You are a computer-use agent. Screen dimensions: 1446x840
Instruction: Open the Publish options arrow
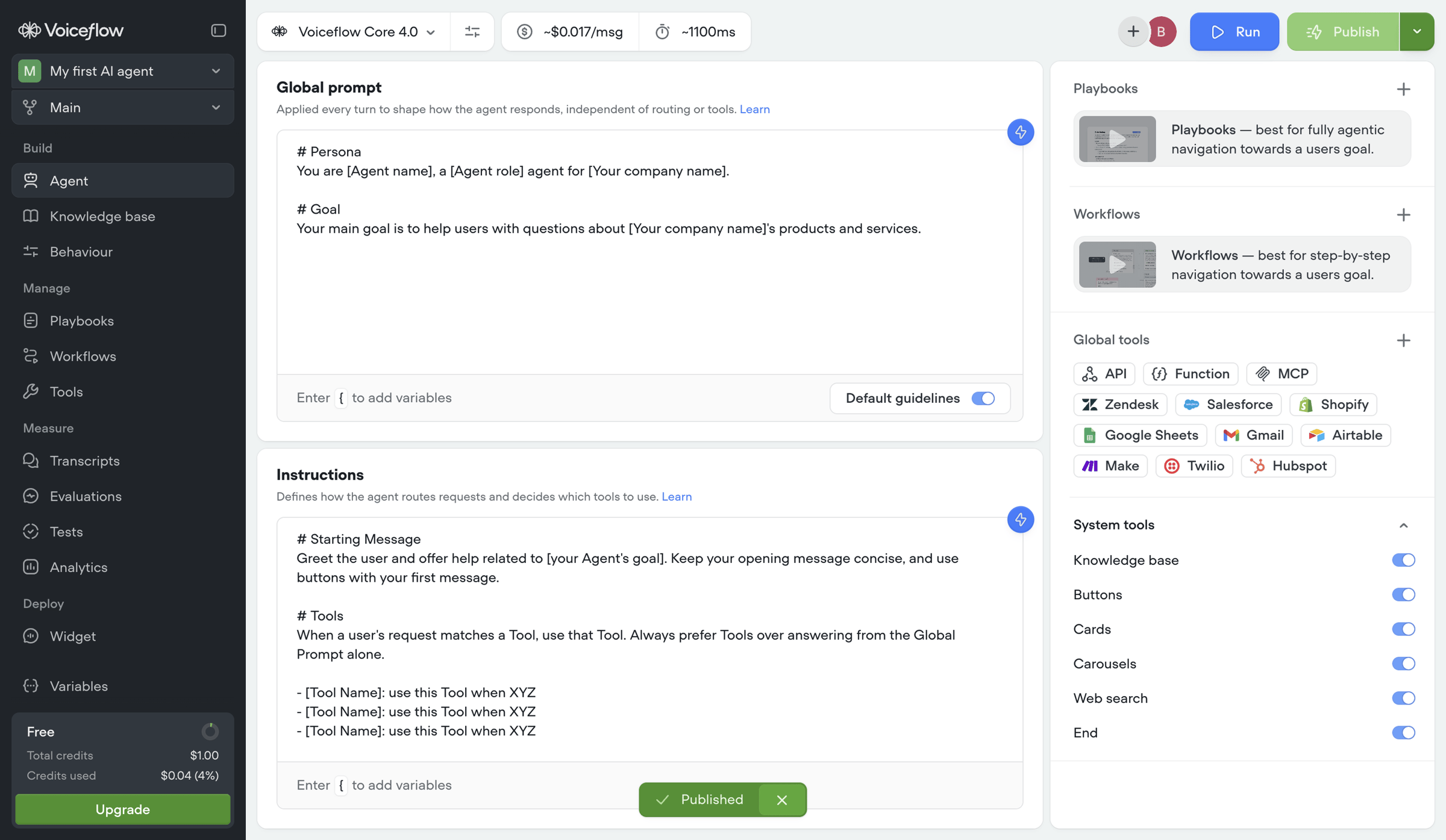pos(1416,31)
